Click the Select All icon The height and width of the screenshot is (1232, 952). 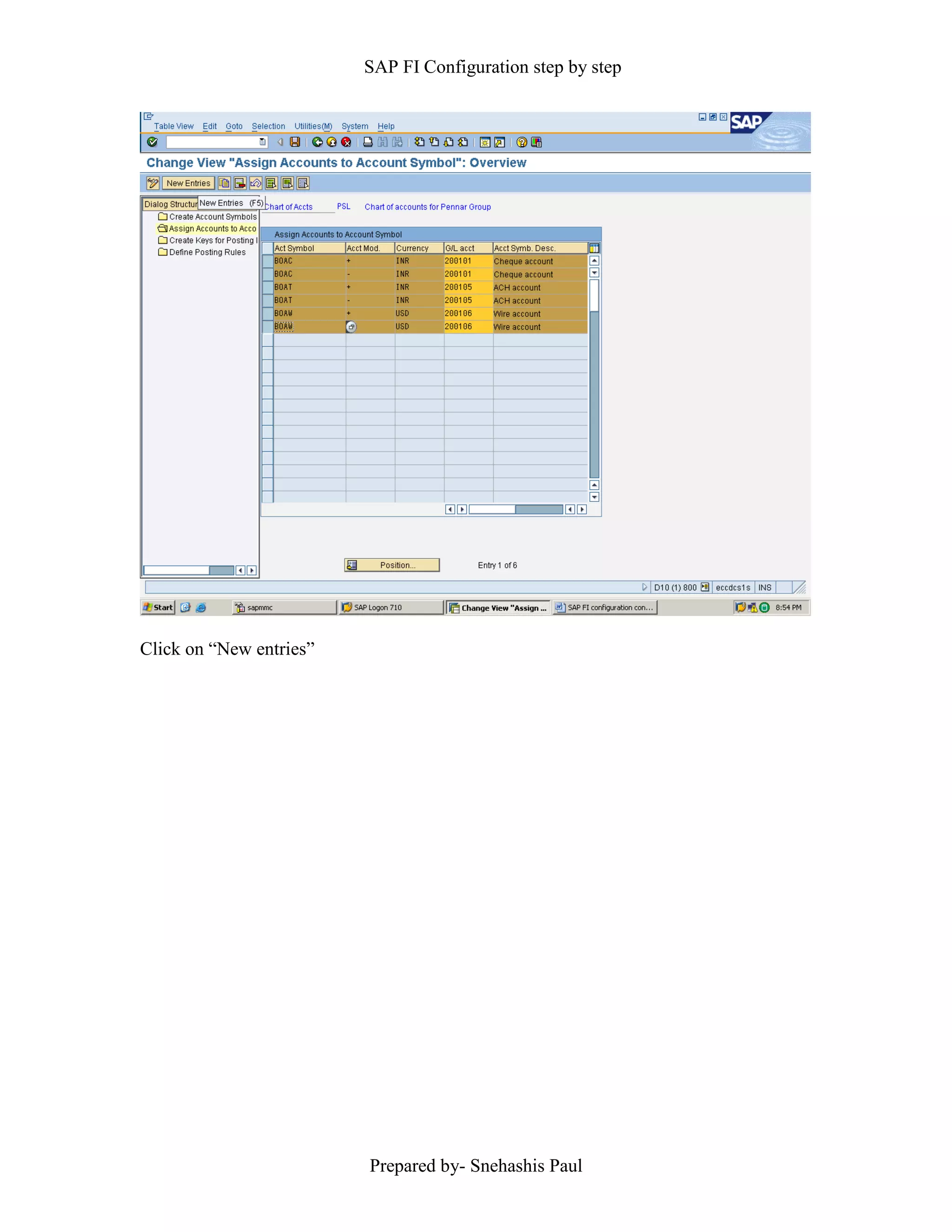(272, 183)
